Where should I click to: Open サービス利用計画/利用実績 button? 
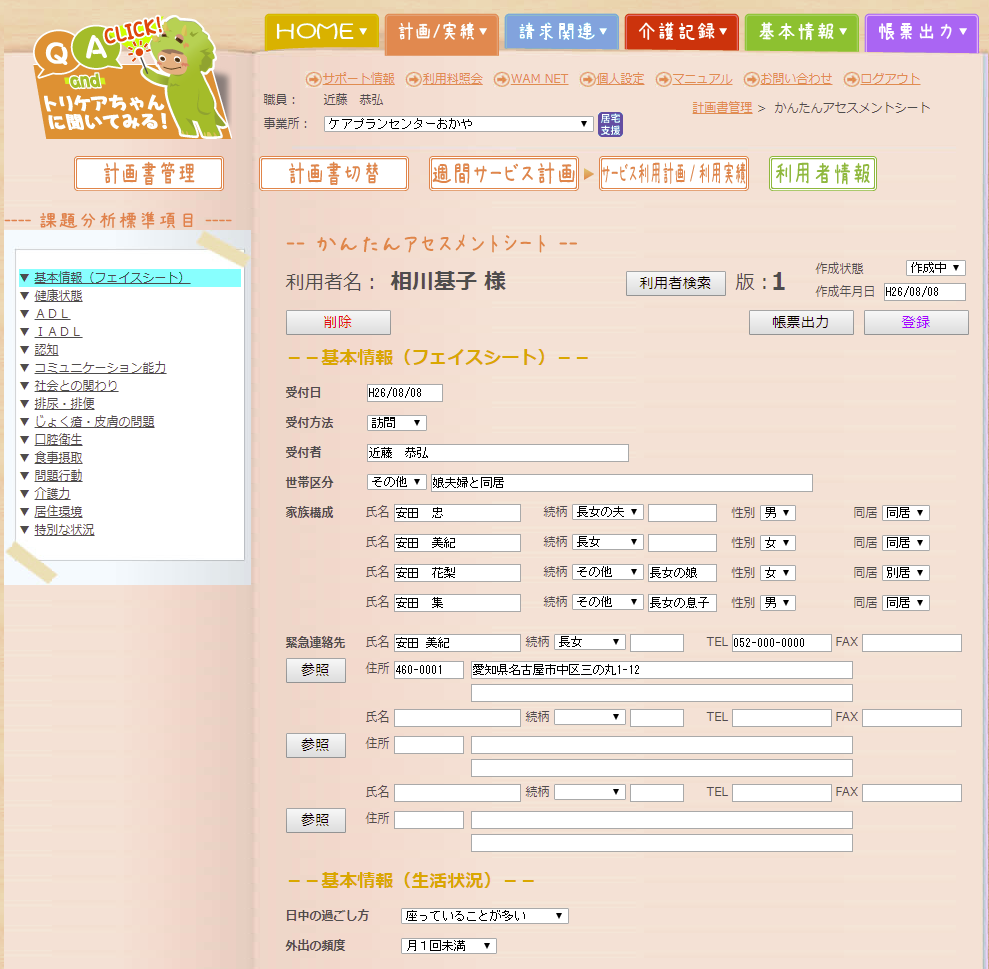(x=673, y=174)
